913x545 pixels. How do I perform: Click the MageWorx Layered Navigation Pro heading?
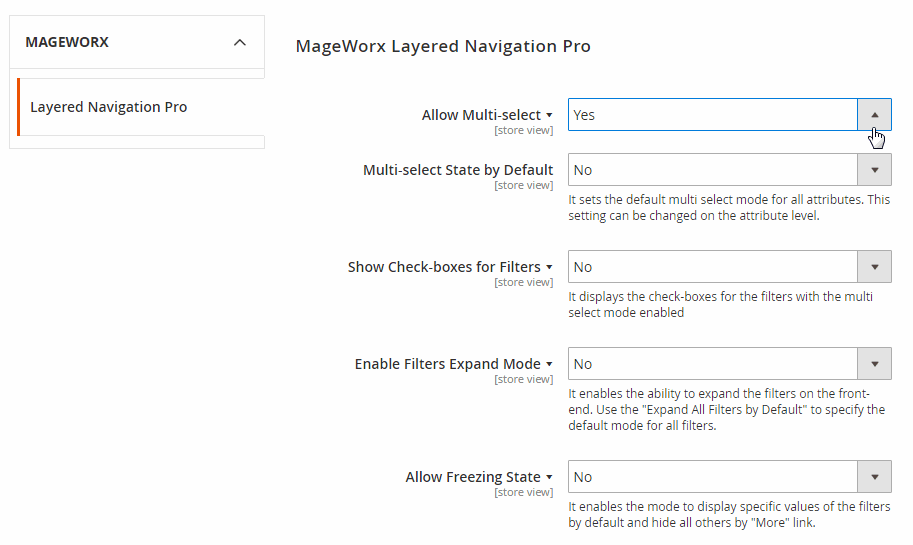point(443,46)
